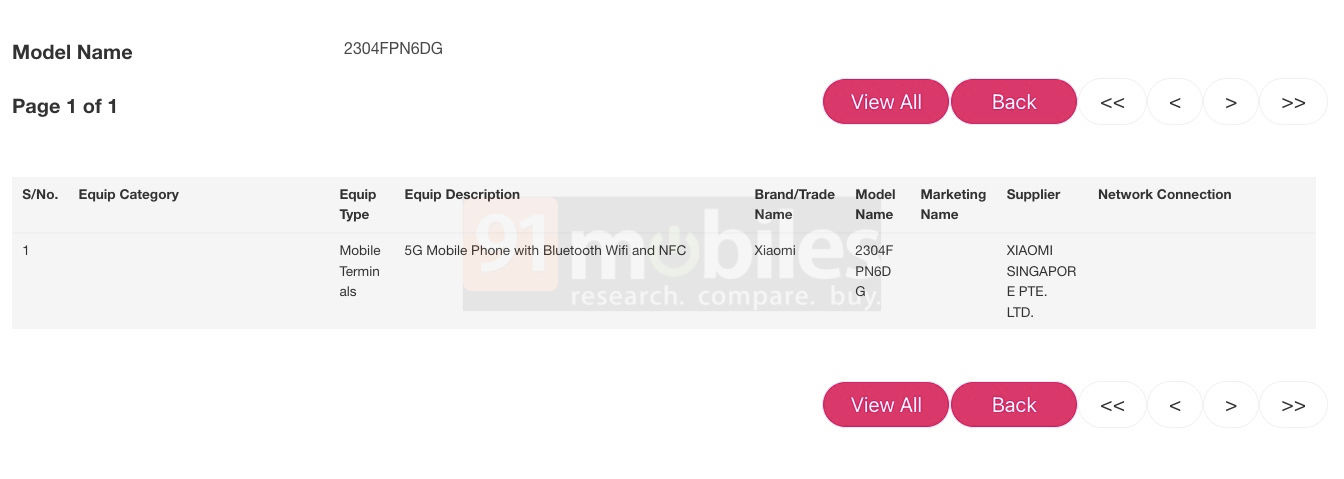Click bottom >> last page button
Viewport: 1344px width, 479px height.
click(x=1293, y=405)
